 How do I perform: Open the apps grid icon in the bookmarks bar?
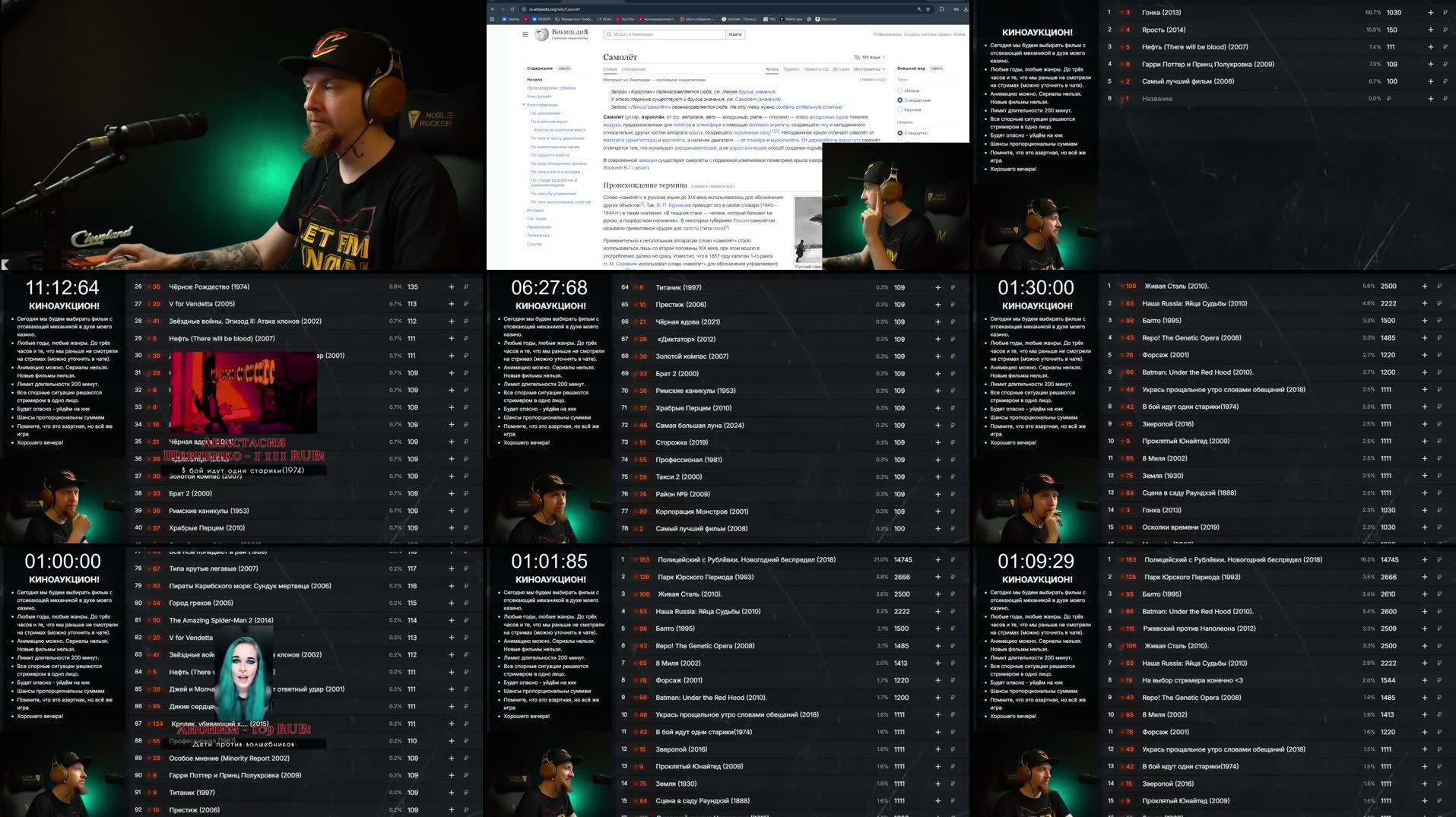pos(492,19)
